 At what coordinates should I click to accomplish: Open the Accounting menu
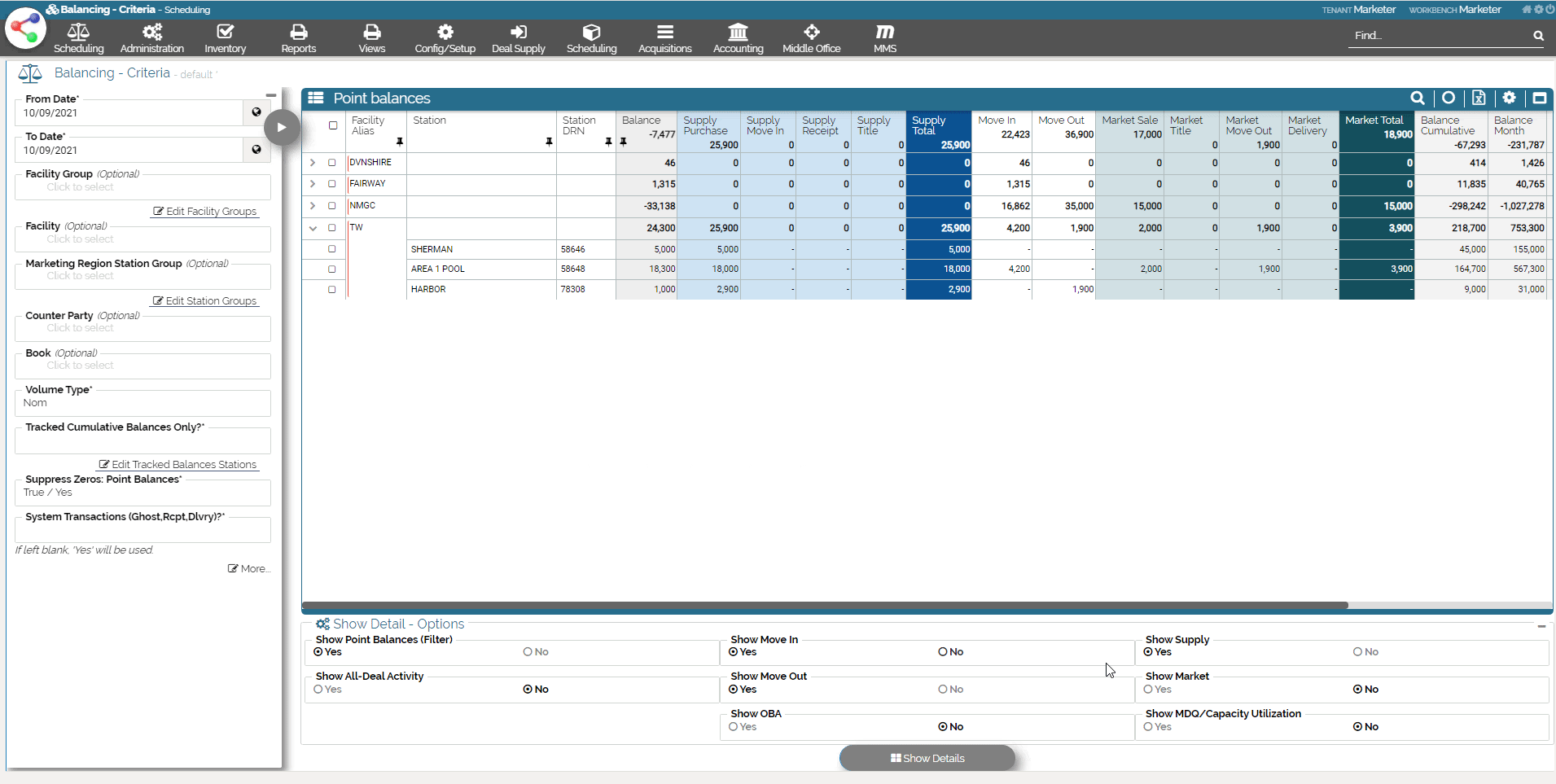(738, 38)
